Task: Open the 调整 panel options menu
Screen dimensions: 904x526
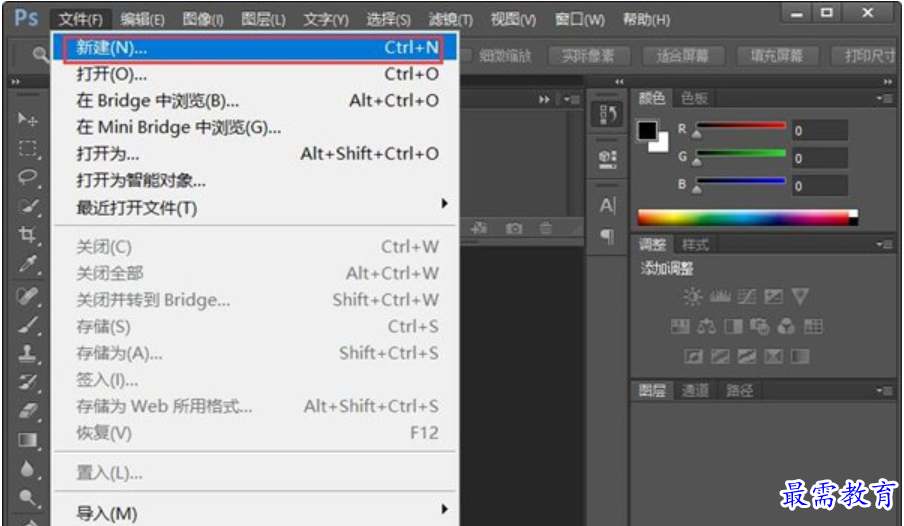Action: pyautogui.click(x=884, y=245)
